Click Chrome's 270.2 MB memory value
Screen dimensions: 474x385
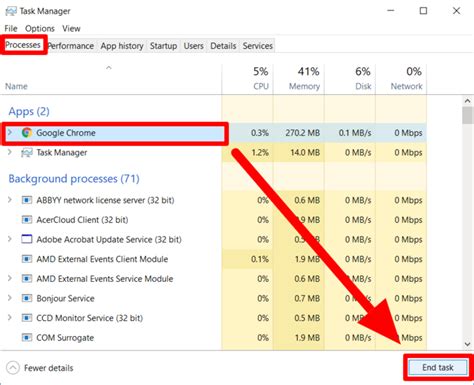tap(303, 133)
